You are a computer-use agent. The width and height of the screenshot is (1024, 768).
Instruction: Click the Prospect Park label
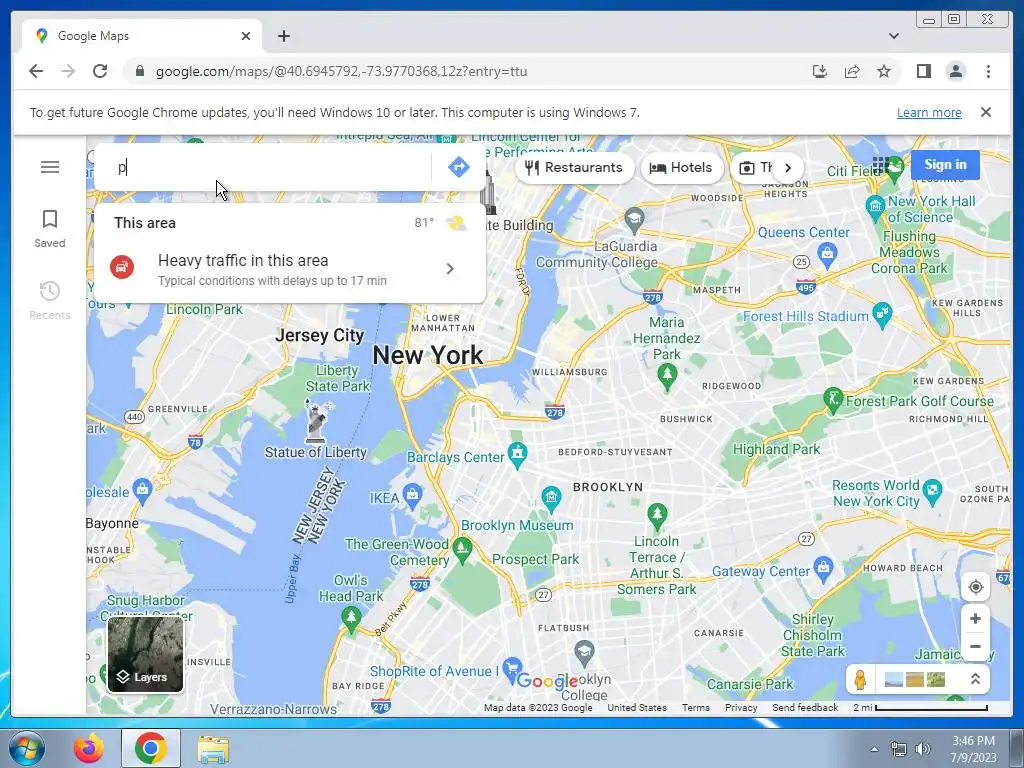point(536,560)
